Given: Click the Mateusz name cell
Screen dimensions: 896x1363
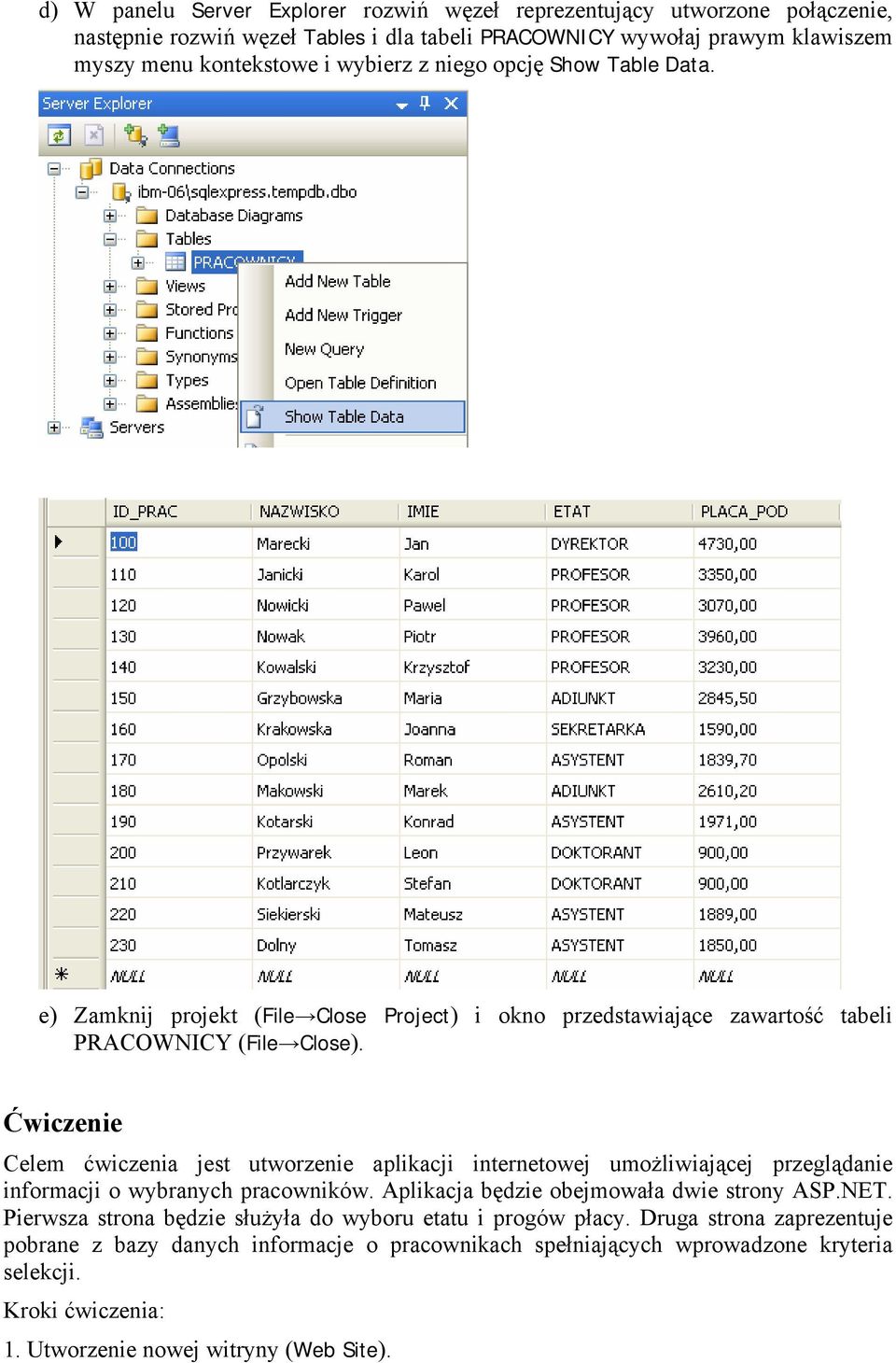Looking at the screenshot, I should [473, 914].
